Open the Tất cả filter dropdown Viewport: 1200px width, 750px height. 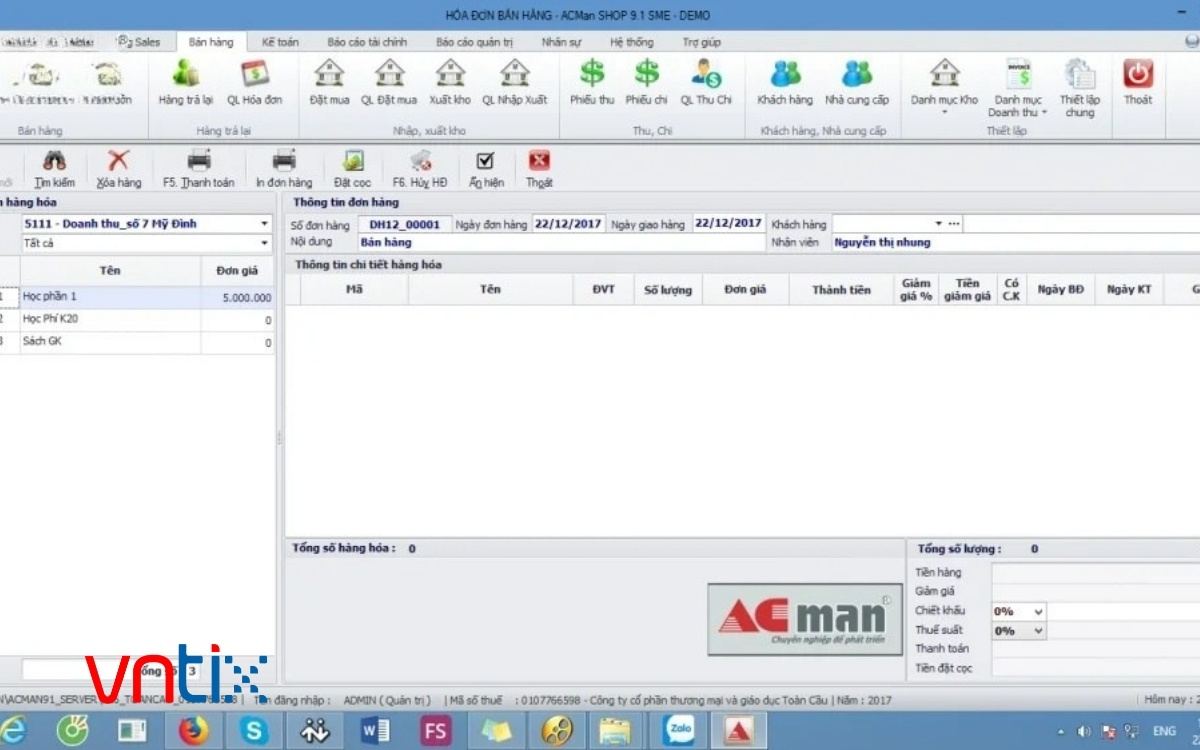click(264, 243)
